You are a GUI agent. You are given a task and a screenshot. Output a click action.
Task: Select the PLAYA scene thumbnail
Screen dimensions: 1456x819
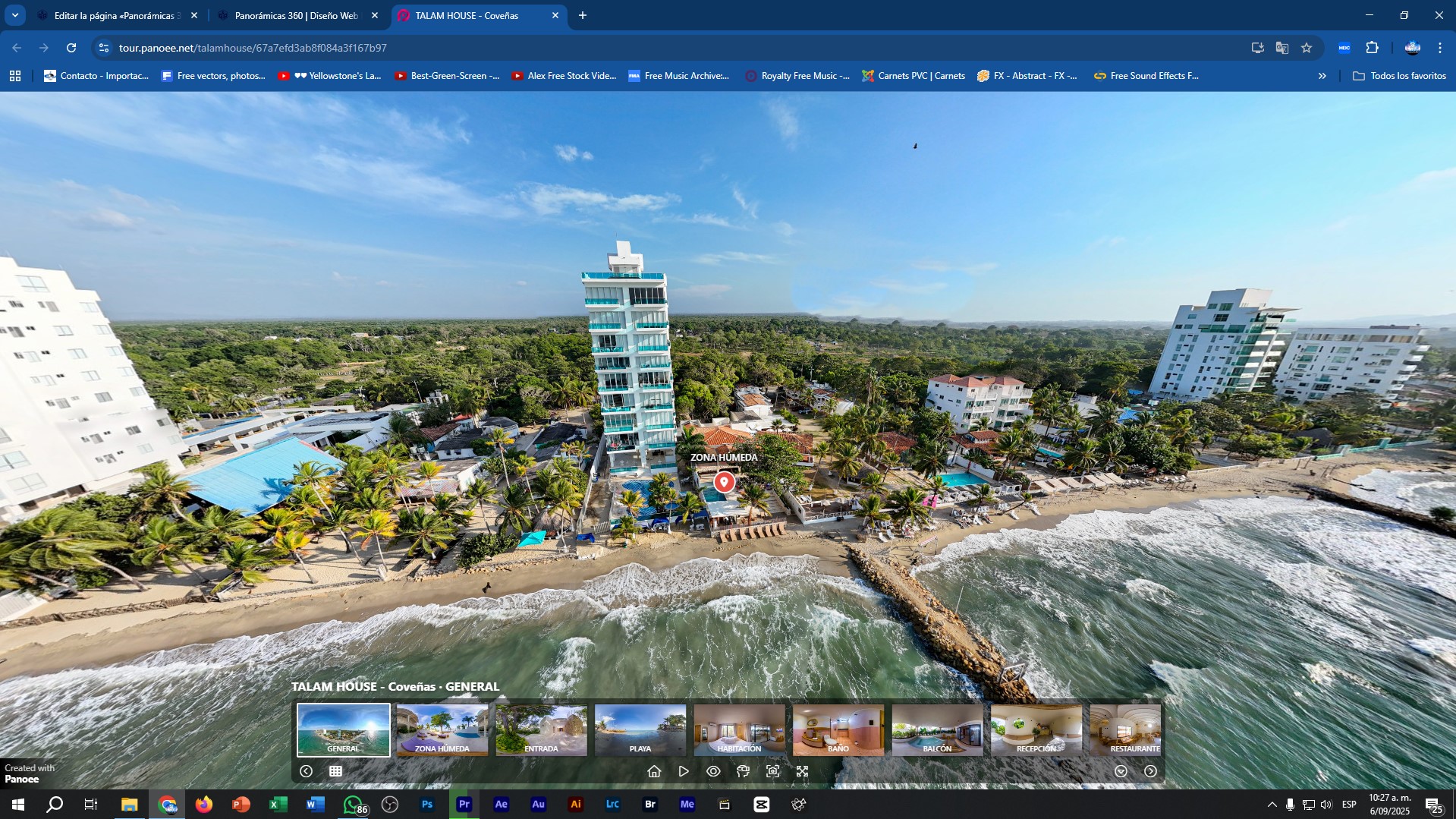coord(640,729)
